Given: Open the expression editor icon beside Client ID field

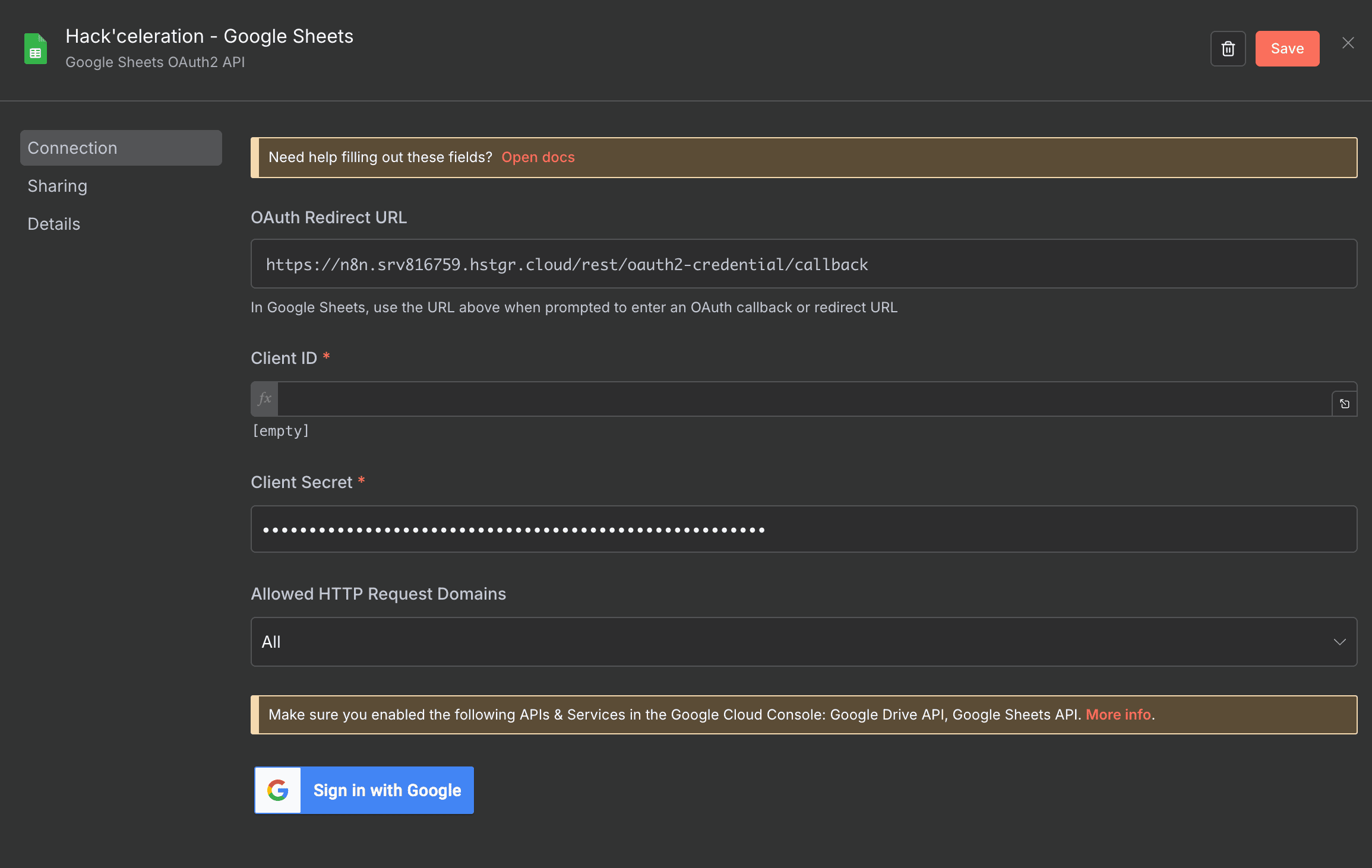Looking at the screenshot, I should tap(1344, 403).
